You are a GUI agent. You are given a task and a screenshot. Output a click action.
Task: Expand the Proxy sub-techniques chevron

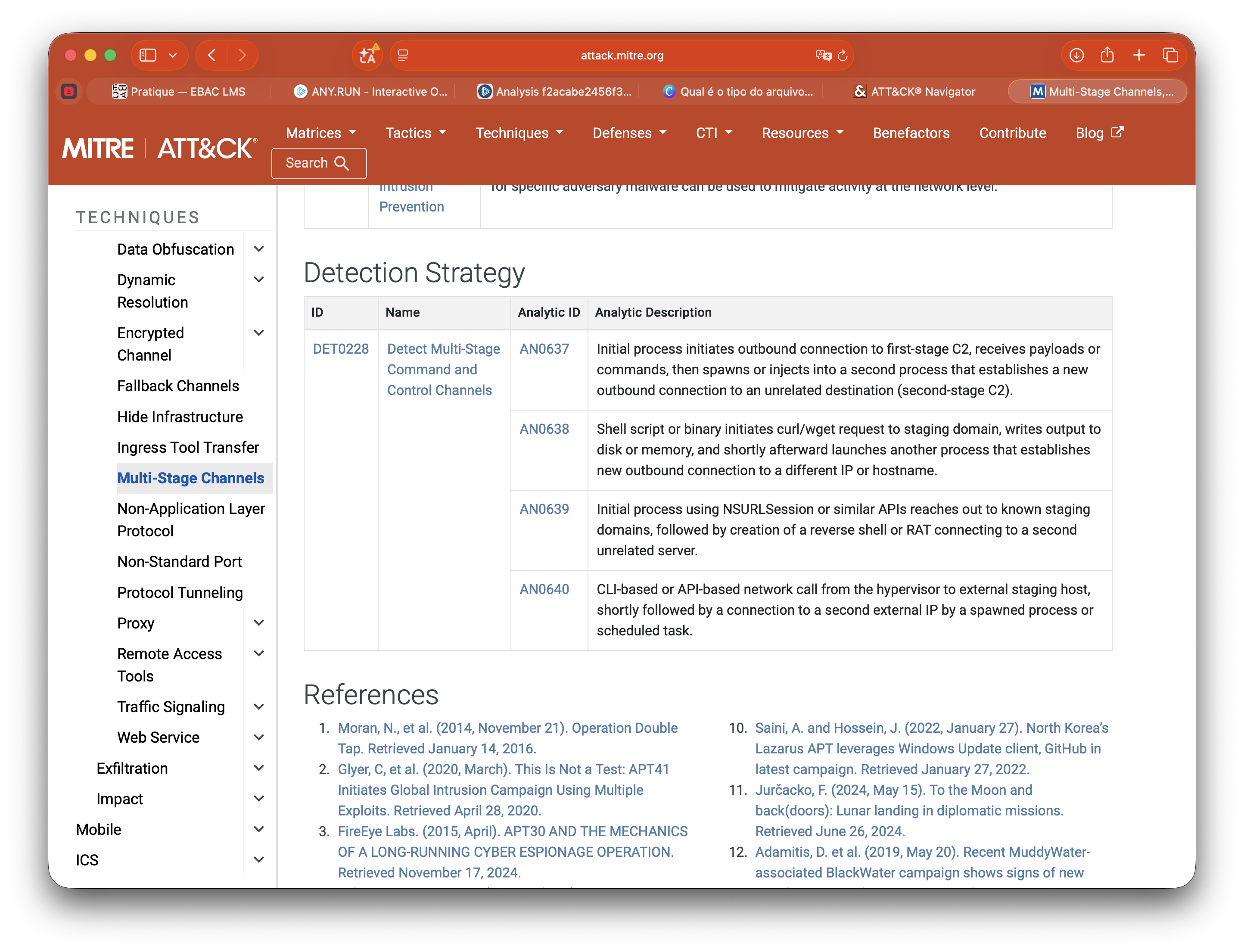(x=259, y=623)
